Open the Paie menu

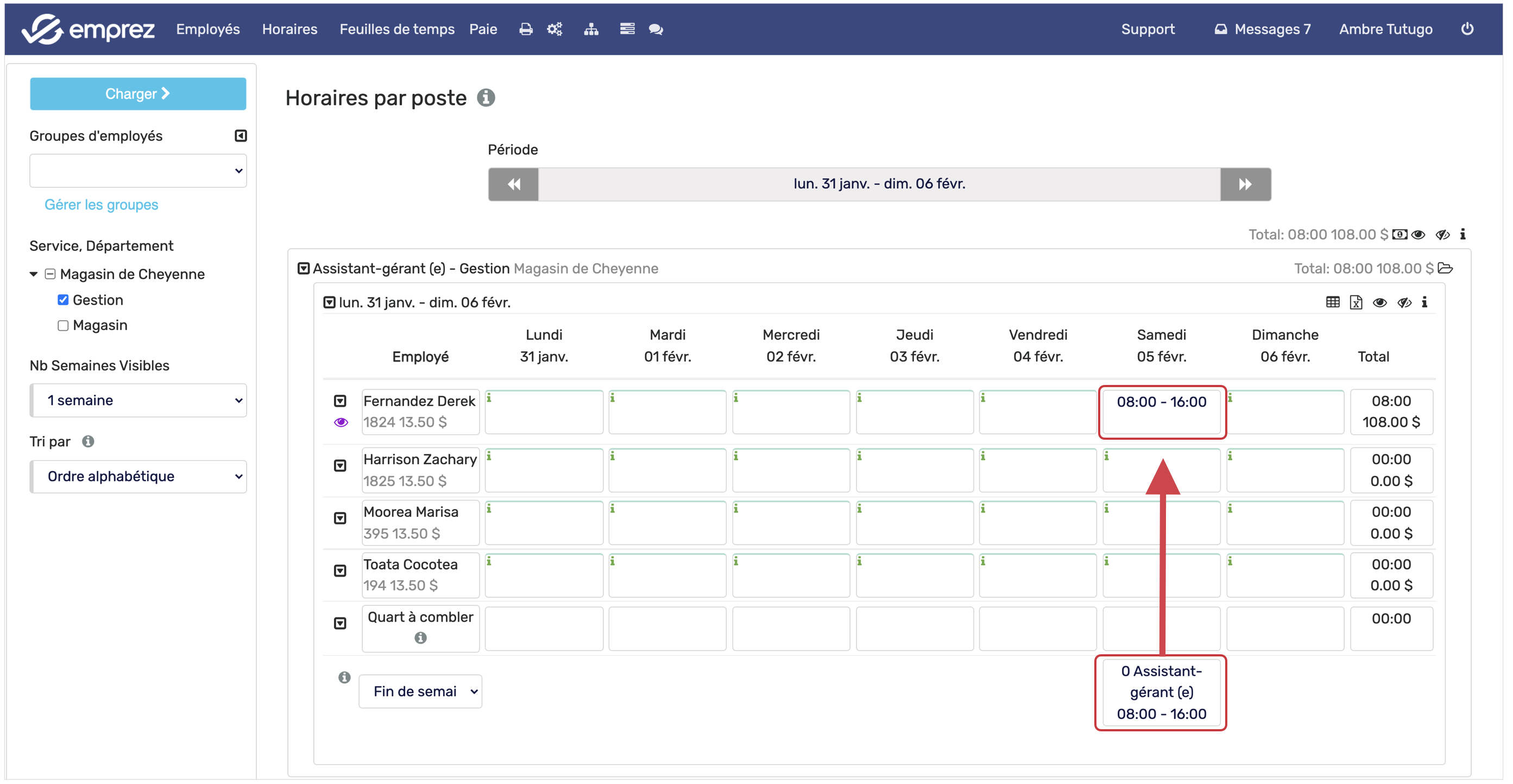click(x=483, y=29)
